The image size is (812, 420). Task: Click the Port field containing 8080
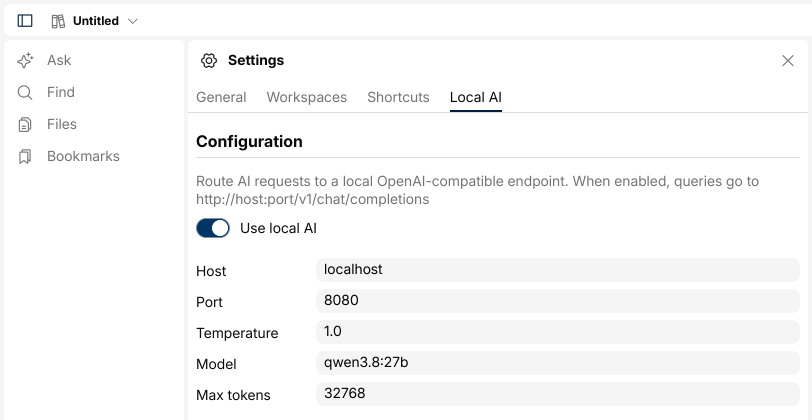558,301
